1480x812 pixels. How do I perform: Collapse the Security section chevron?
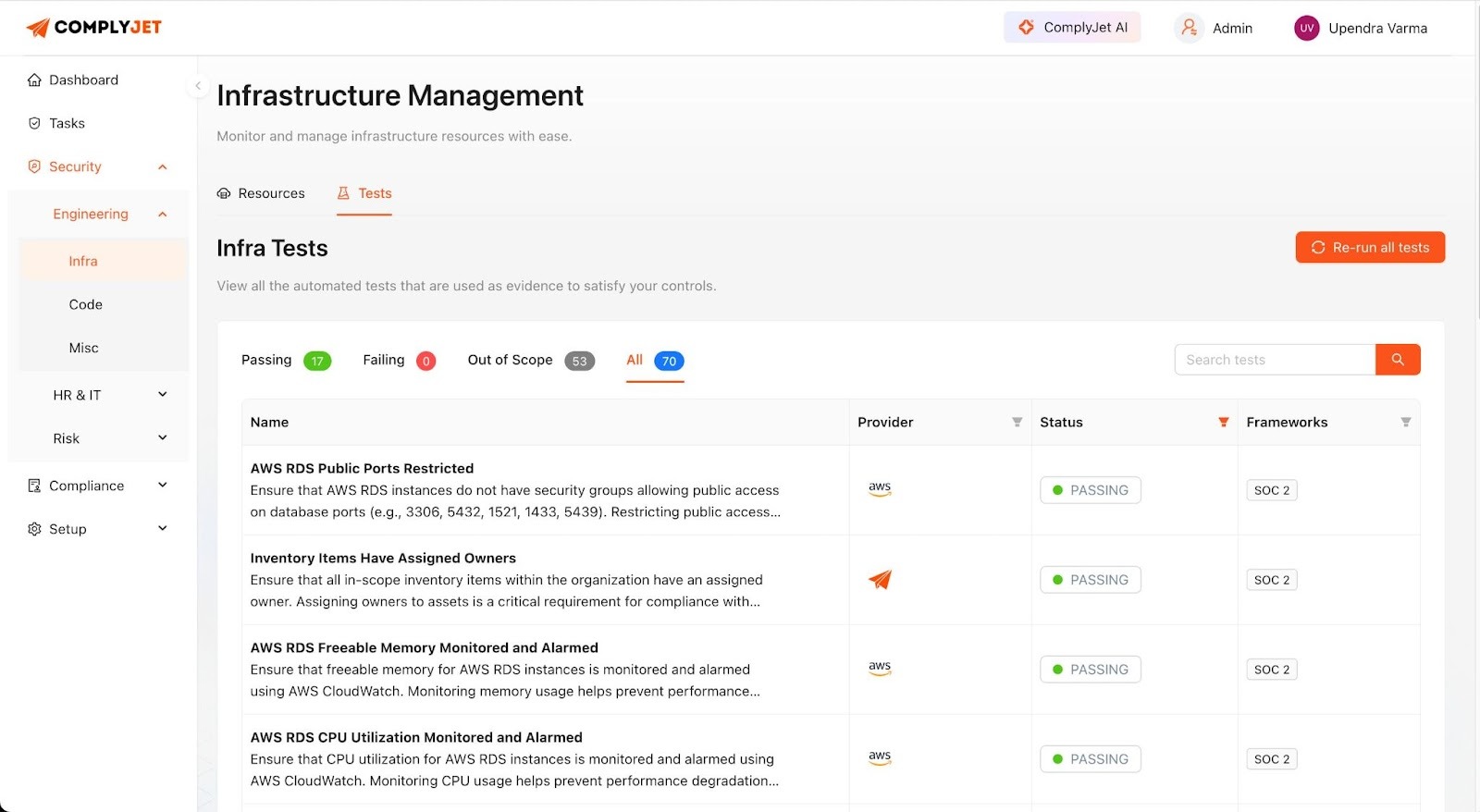pyautogui.click(x=163, y=167)
